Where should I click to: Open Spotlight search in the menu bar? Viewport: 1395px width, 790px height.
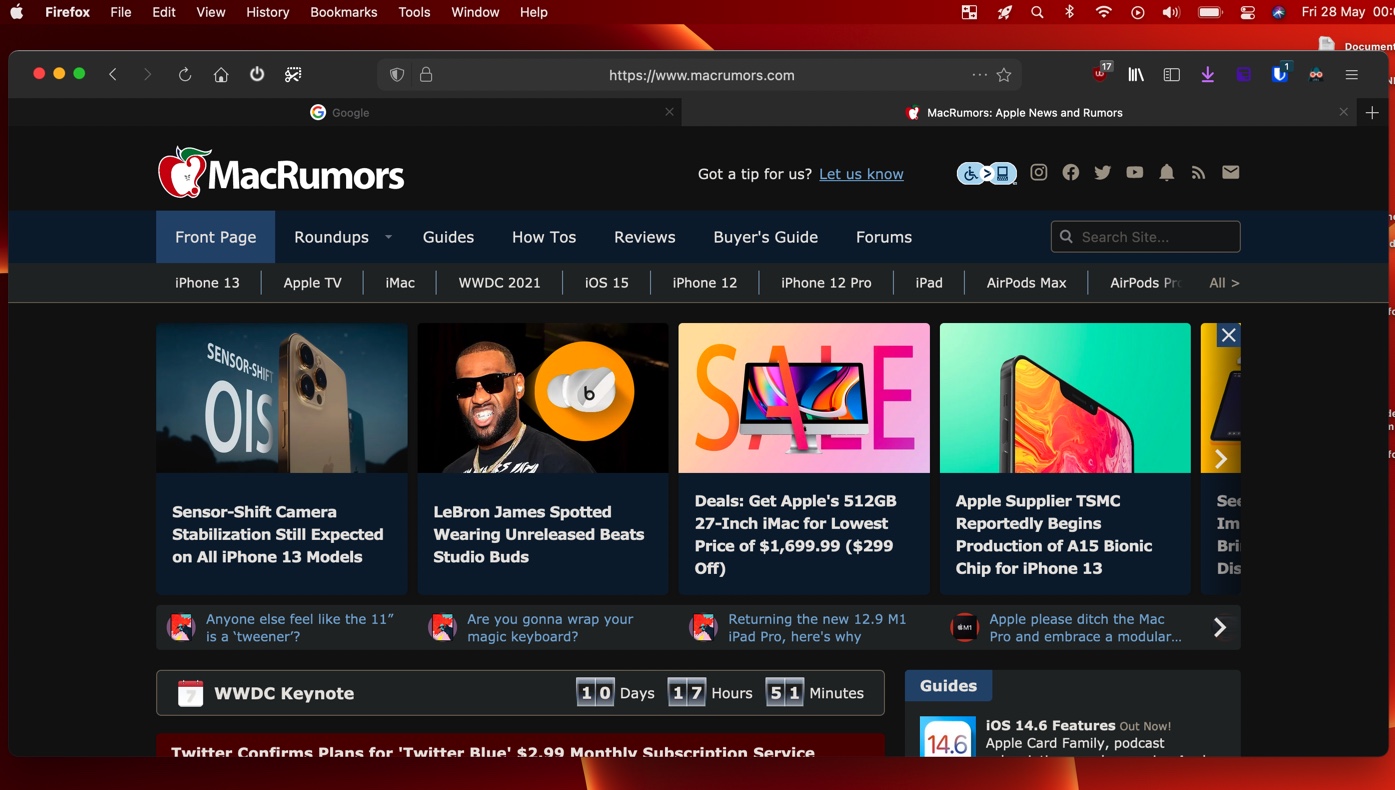pos(1037,12)
